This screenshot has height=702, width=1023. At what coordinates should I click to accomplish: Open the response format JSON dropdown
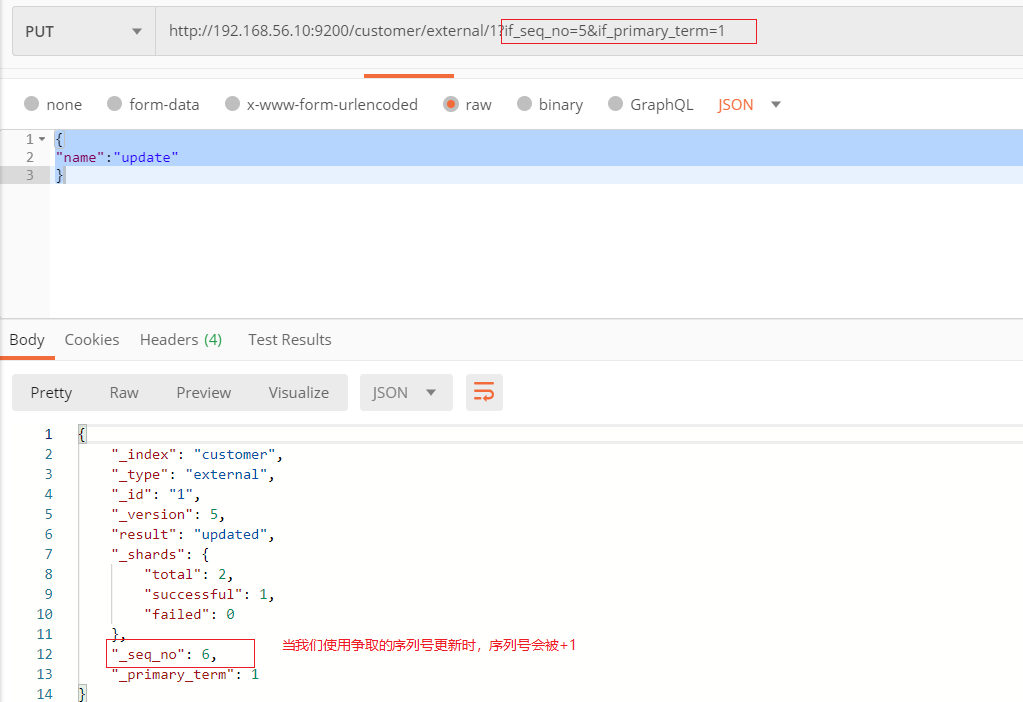pos(406,393)
